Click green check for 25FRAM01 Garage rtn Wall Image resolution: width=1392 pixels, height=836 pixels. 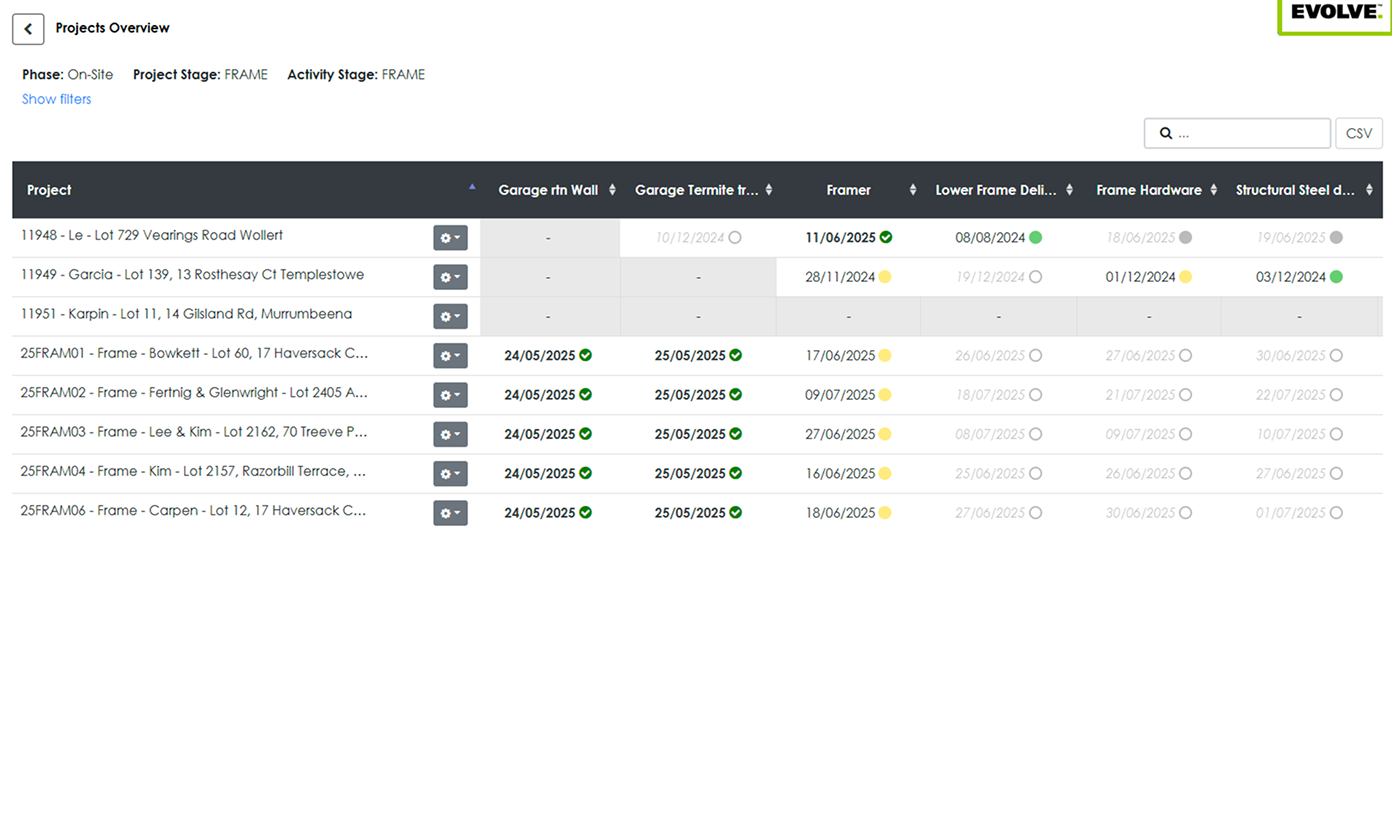pyautogui.click(x=585, y=355)
